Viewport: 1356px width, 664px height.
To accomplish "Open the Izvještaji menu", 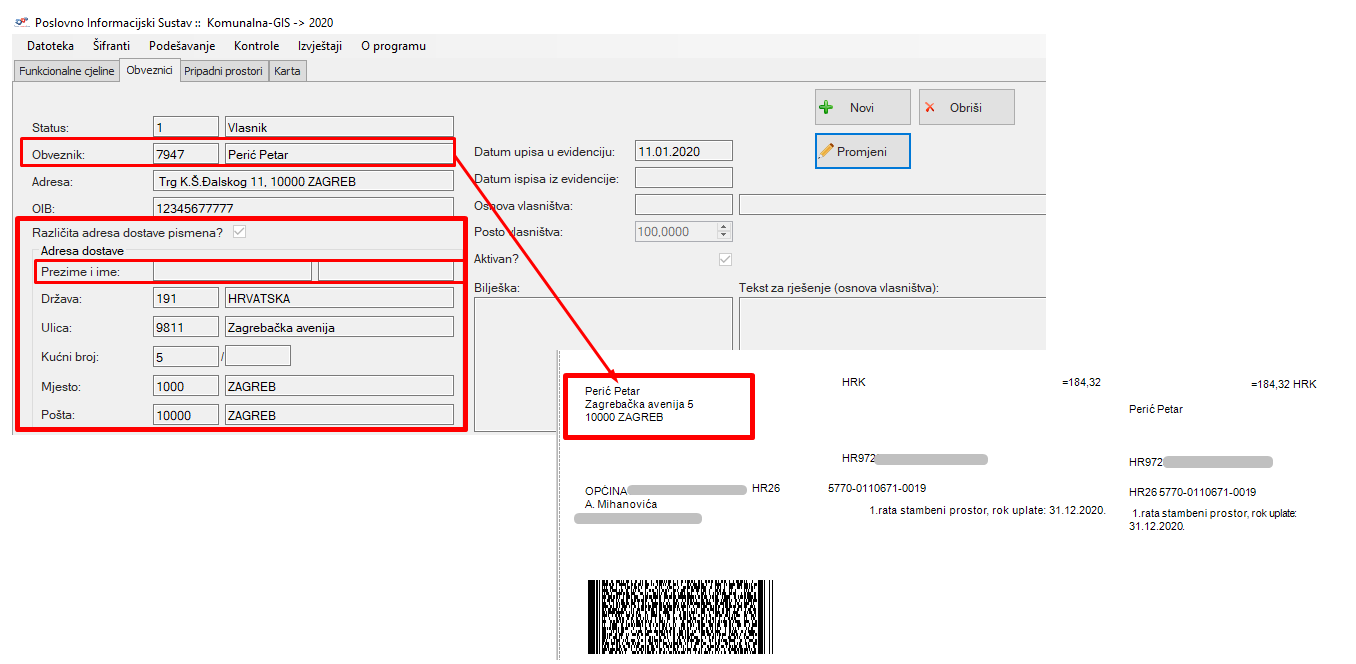I will 320,46.
